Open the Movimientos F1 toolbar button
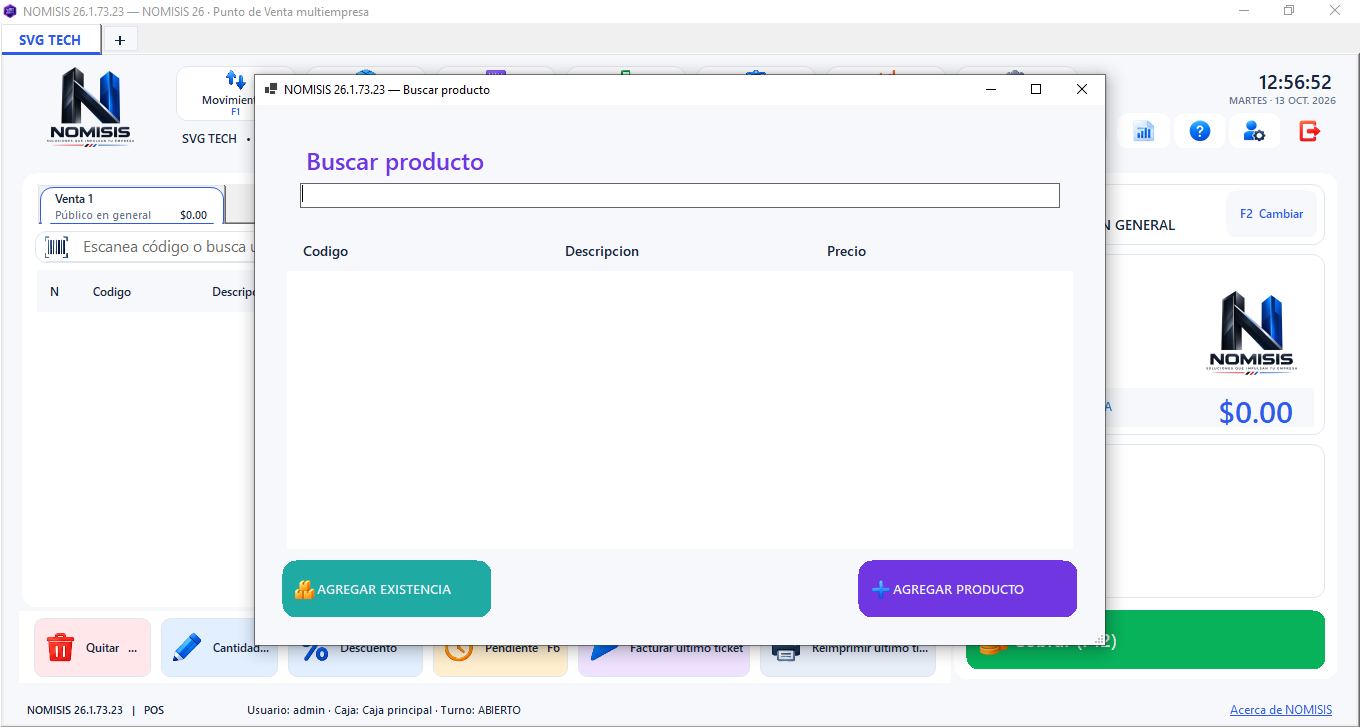Image resolution: width=1360 pixels, height=727 pixels. [x=216, y=94]
